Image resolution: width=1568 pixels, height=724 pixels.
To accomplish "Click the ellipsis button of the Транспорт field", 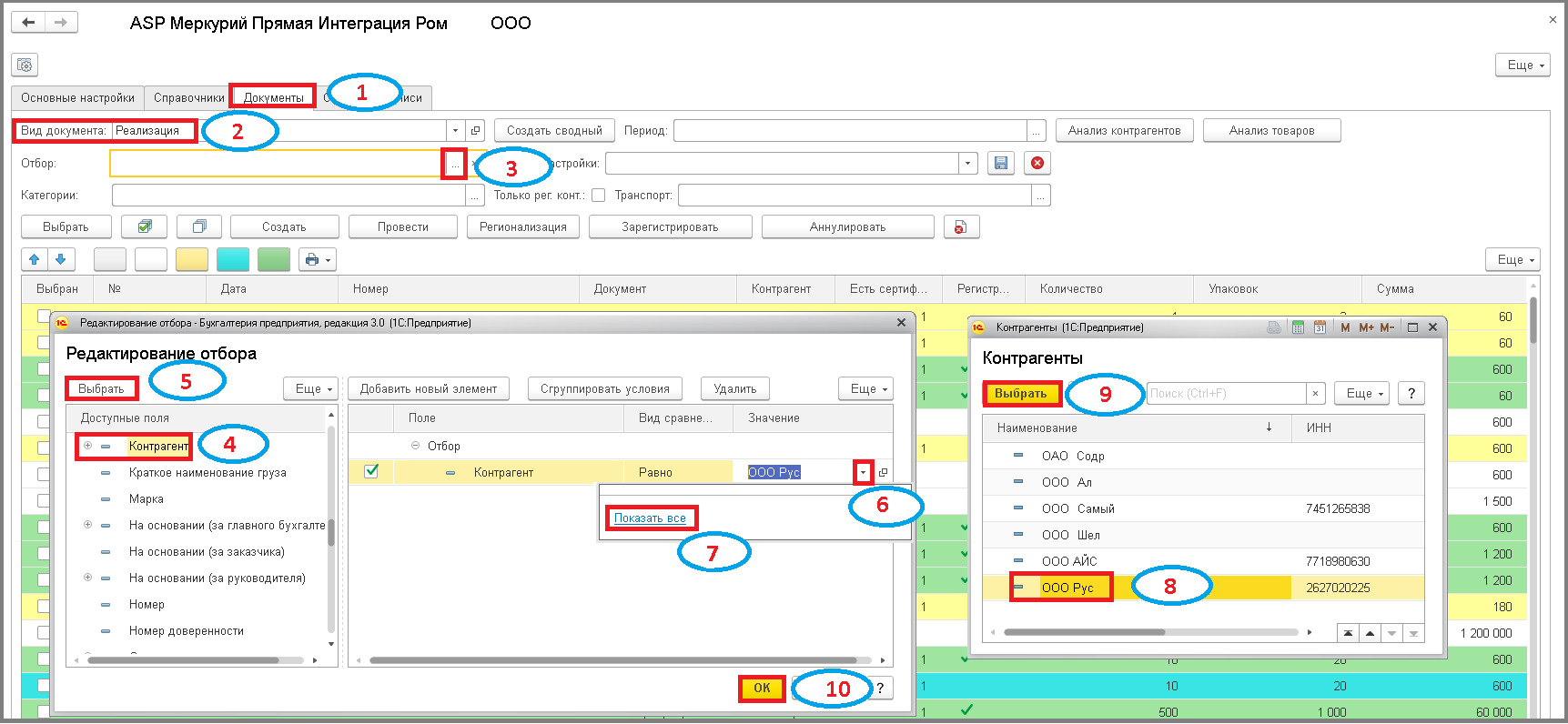I will 1041,196.
